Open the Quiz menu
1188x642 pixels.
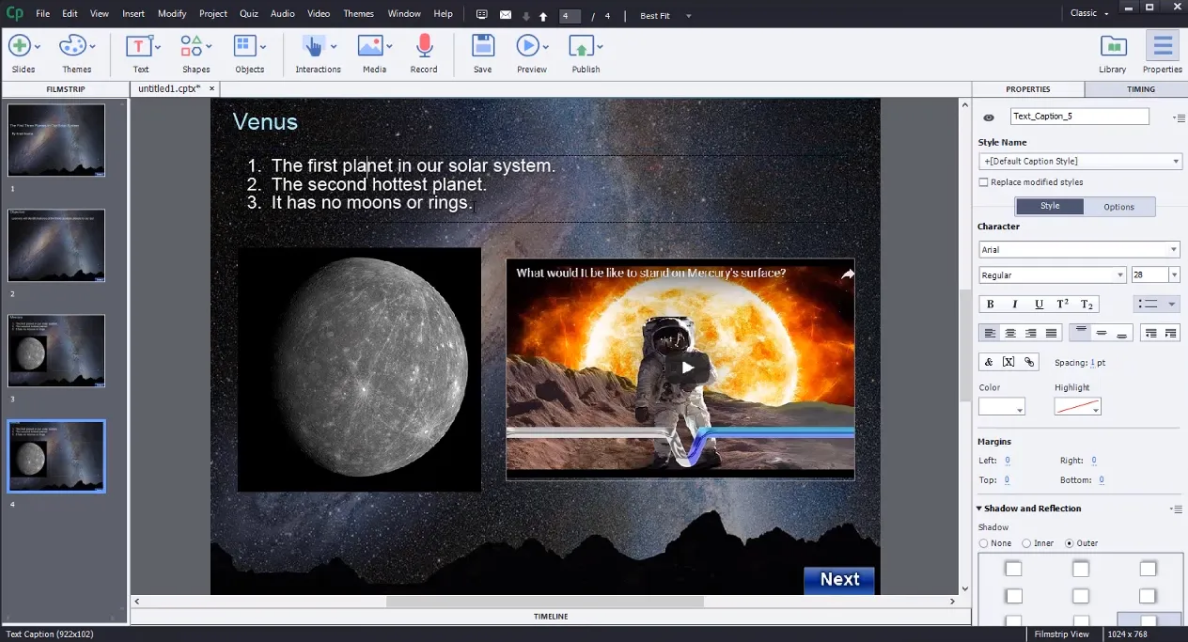tap(249, 14)
